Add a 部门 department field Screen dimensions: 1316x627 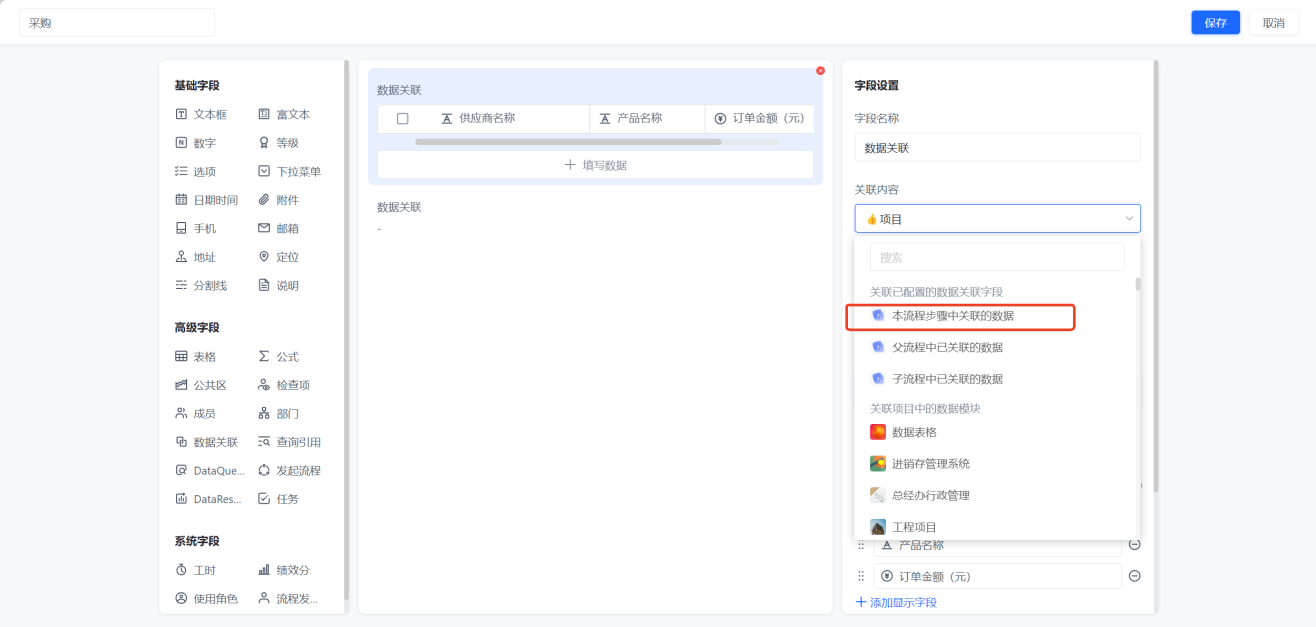click(x=279, y=414)
